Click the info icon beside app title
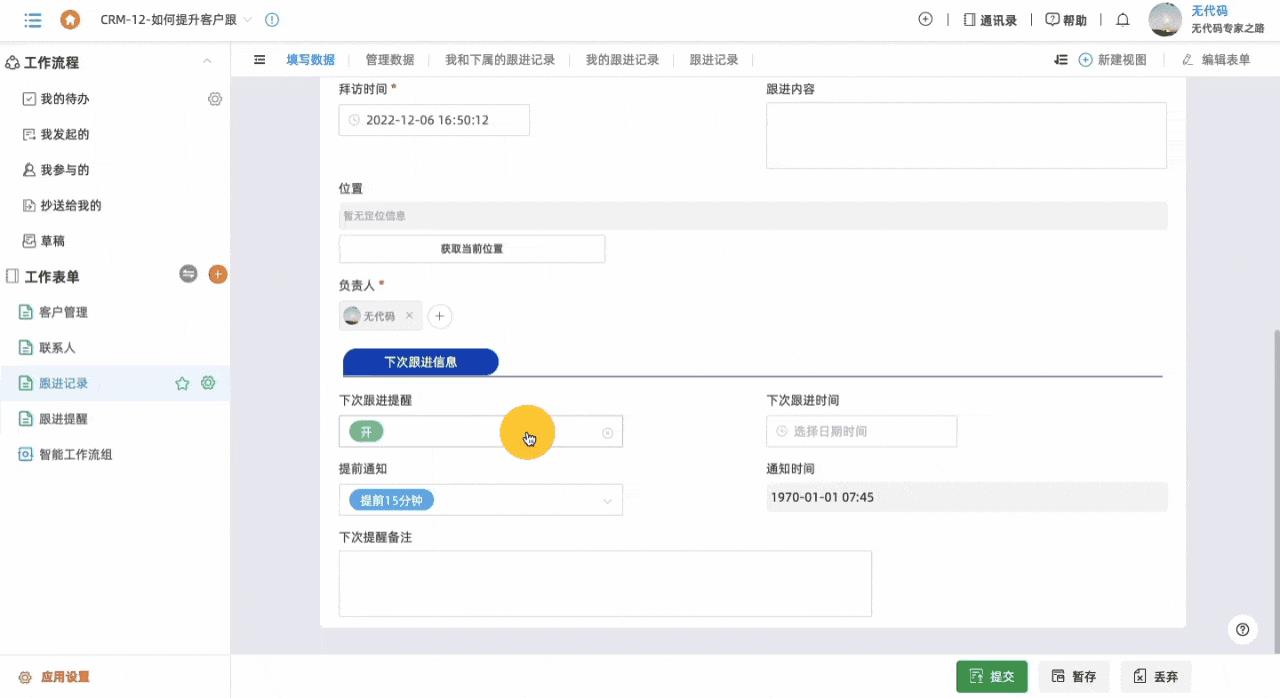Viewport: 1280px width, 698px height. click(x=272, y=20)
